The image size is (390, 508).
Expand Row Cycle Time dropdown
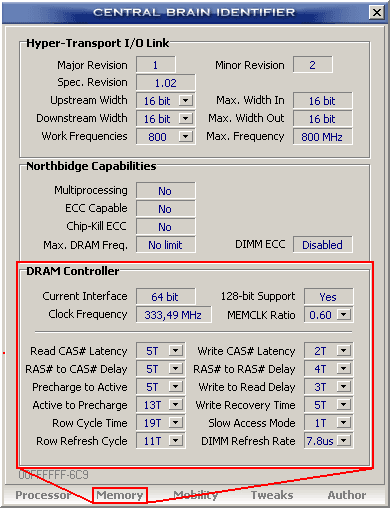[176, 423]
